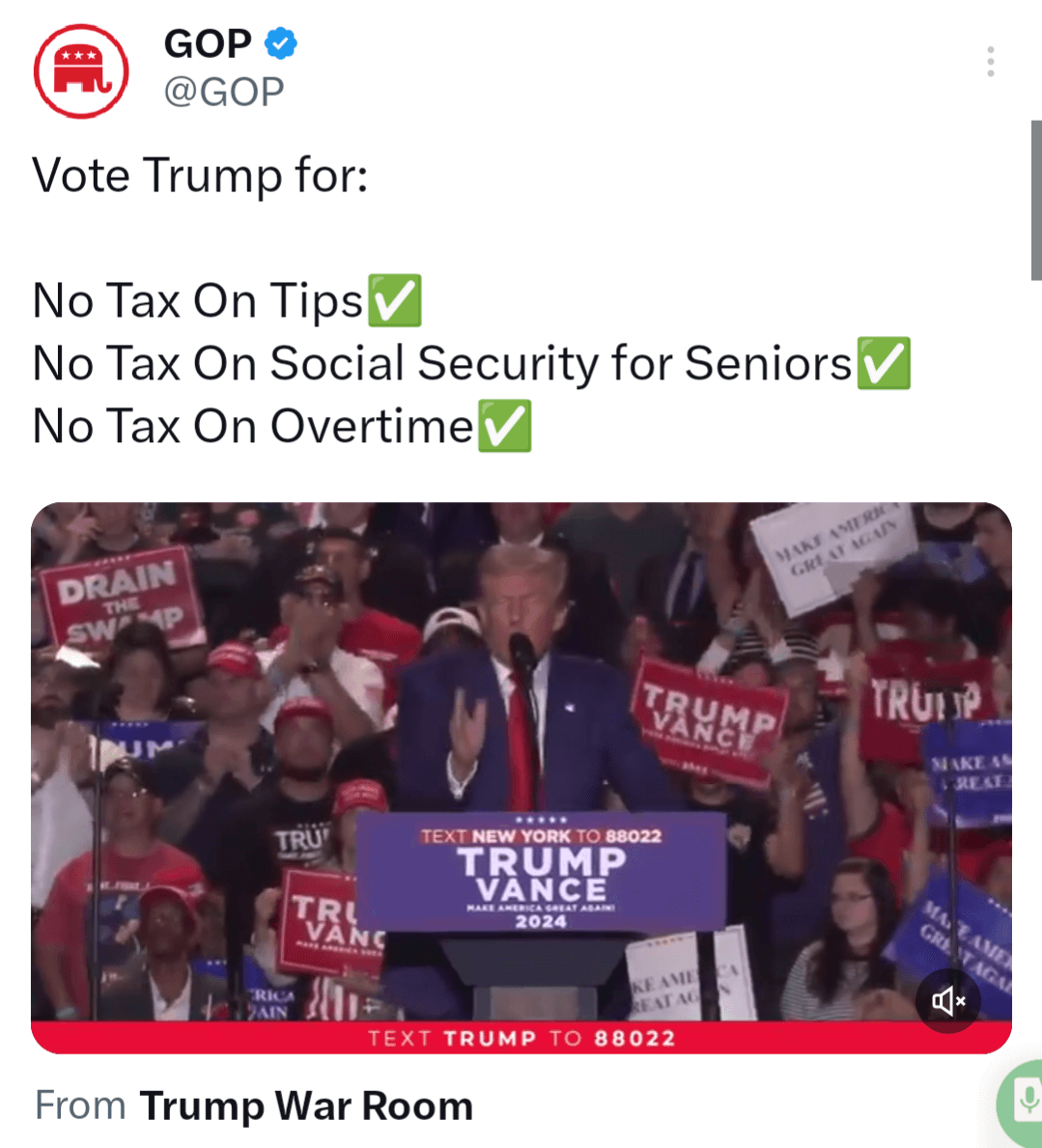
Task: Click the blue verified badge next to GOP
Action: 280,43
